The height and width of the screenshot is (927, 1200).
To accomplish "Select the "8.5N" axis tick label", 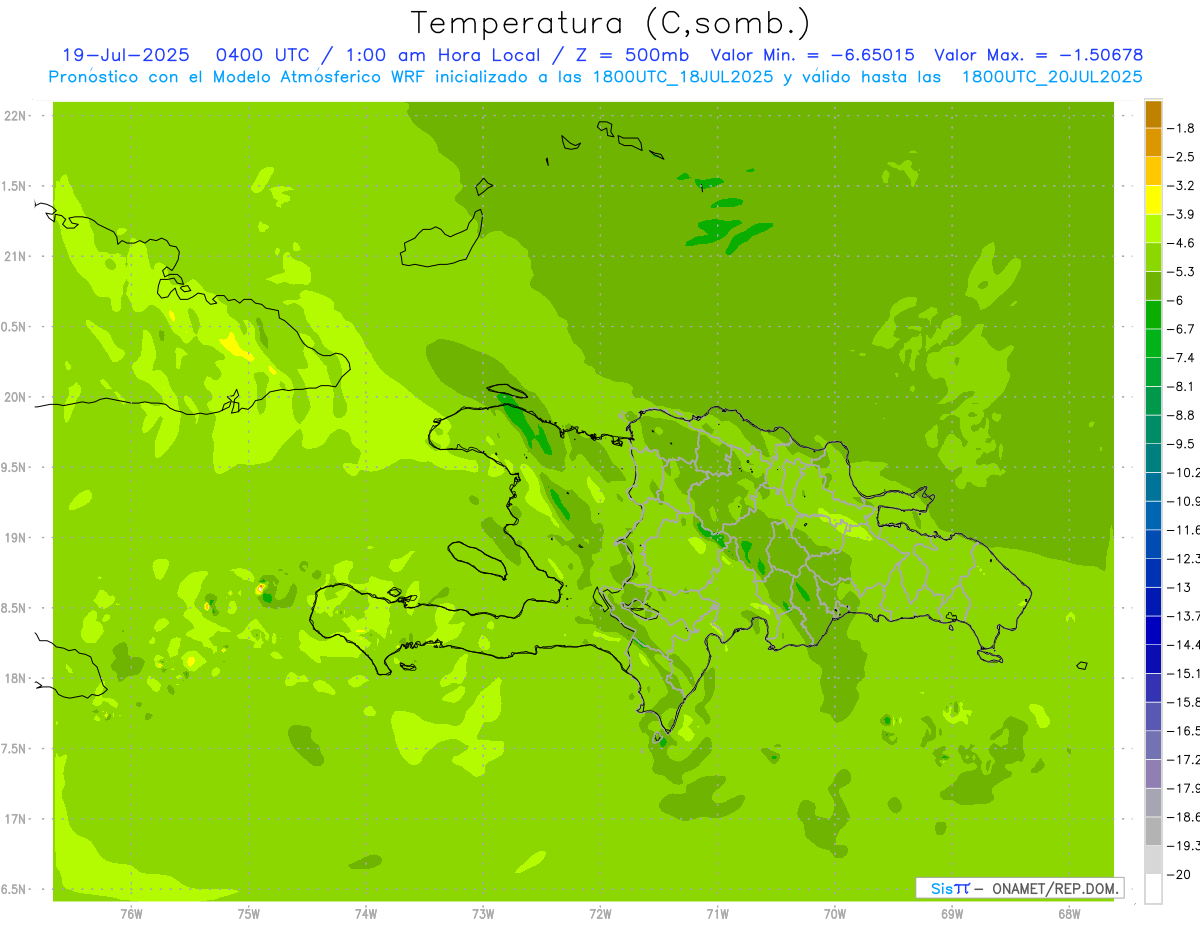I will coord(15,608).
